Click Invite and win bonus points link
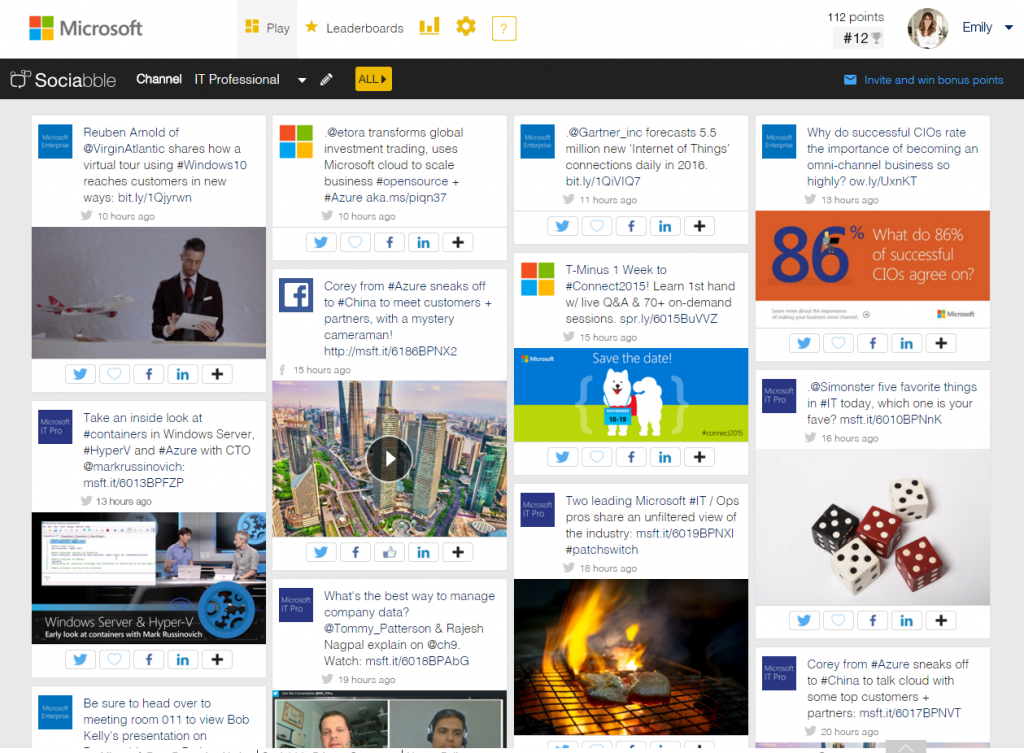 pyautogui.click(x=923, y=80)
